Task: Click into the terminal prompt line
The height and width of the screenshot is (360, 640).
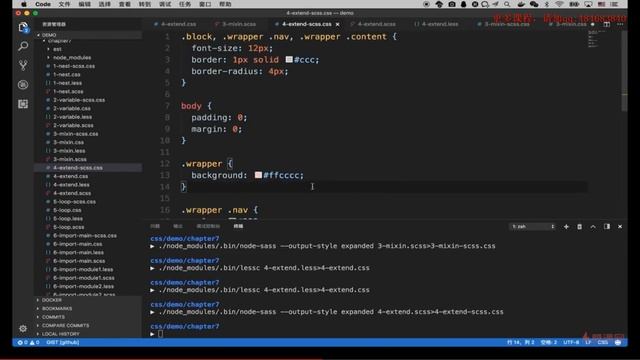Action: pyautogui.click(x=160, y=334)
